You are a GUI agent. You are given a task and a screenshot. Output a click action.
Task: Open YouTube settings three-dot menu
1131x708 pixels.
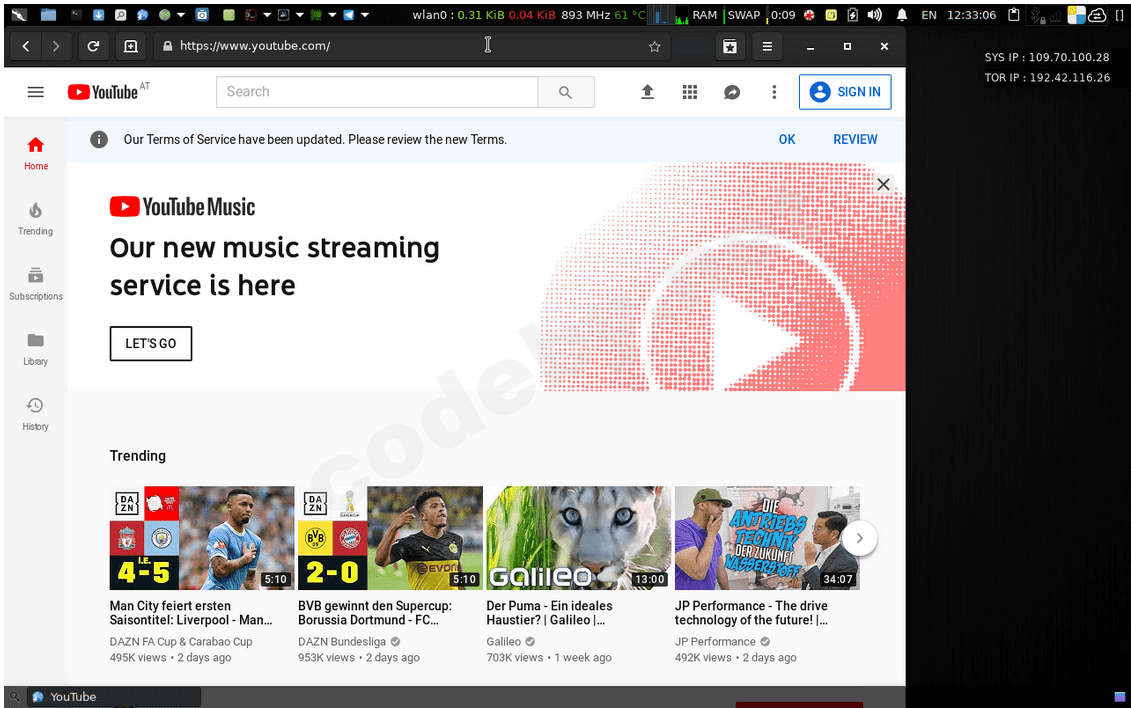tap(774, 92)
